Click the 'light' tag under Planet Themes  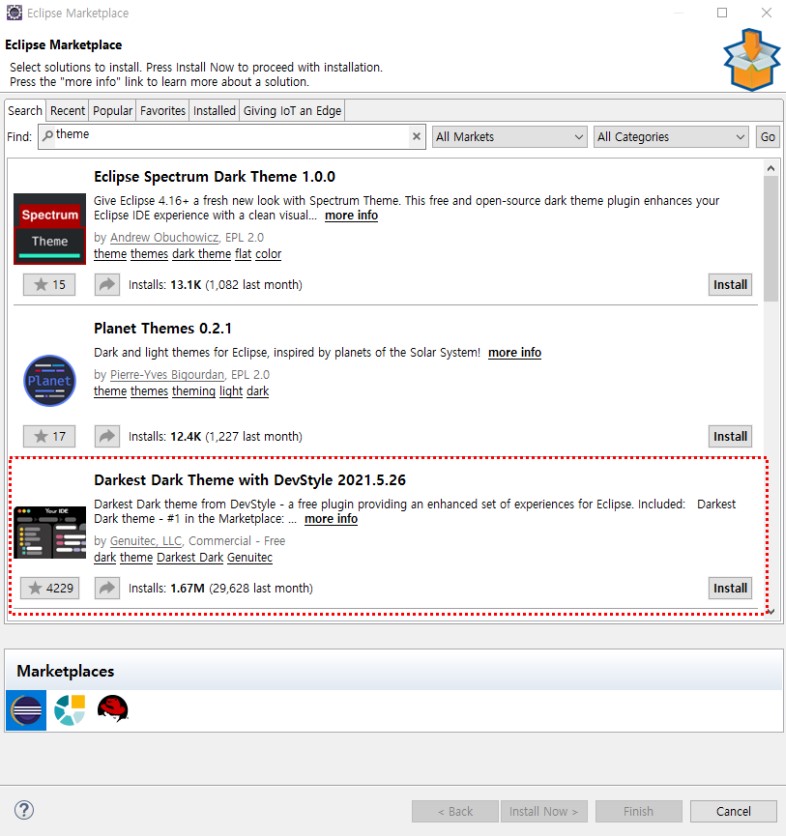coord(231,391)
